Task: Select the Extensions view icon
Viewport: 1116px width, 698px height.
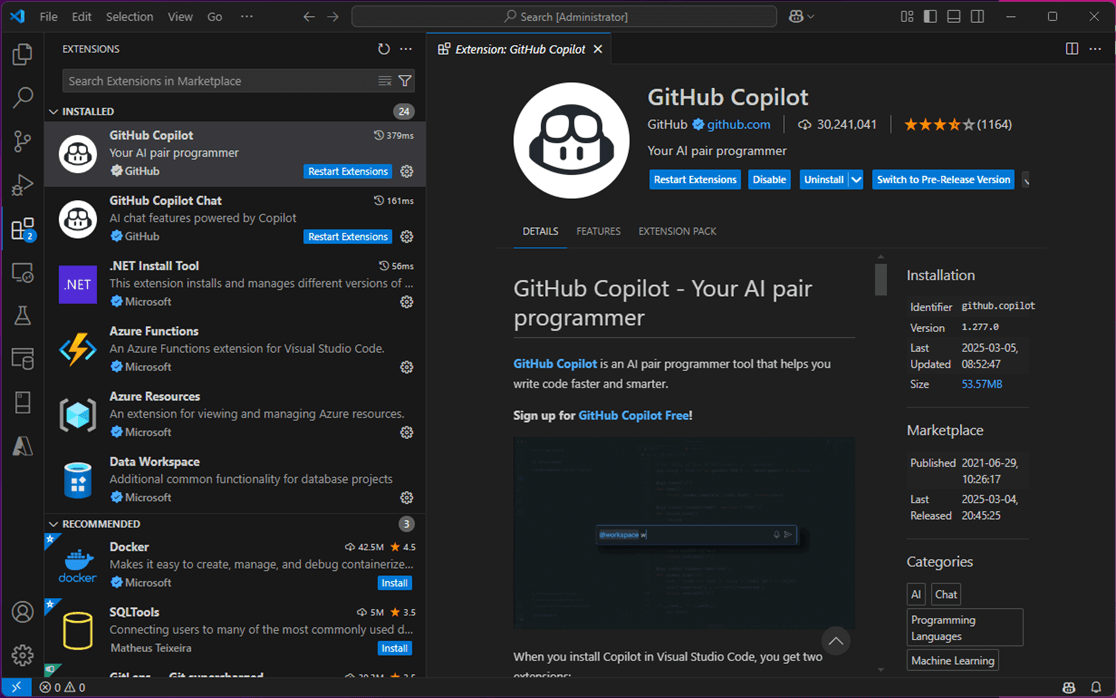Action: [22, 228]
